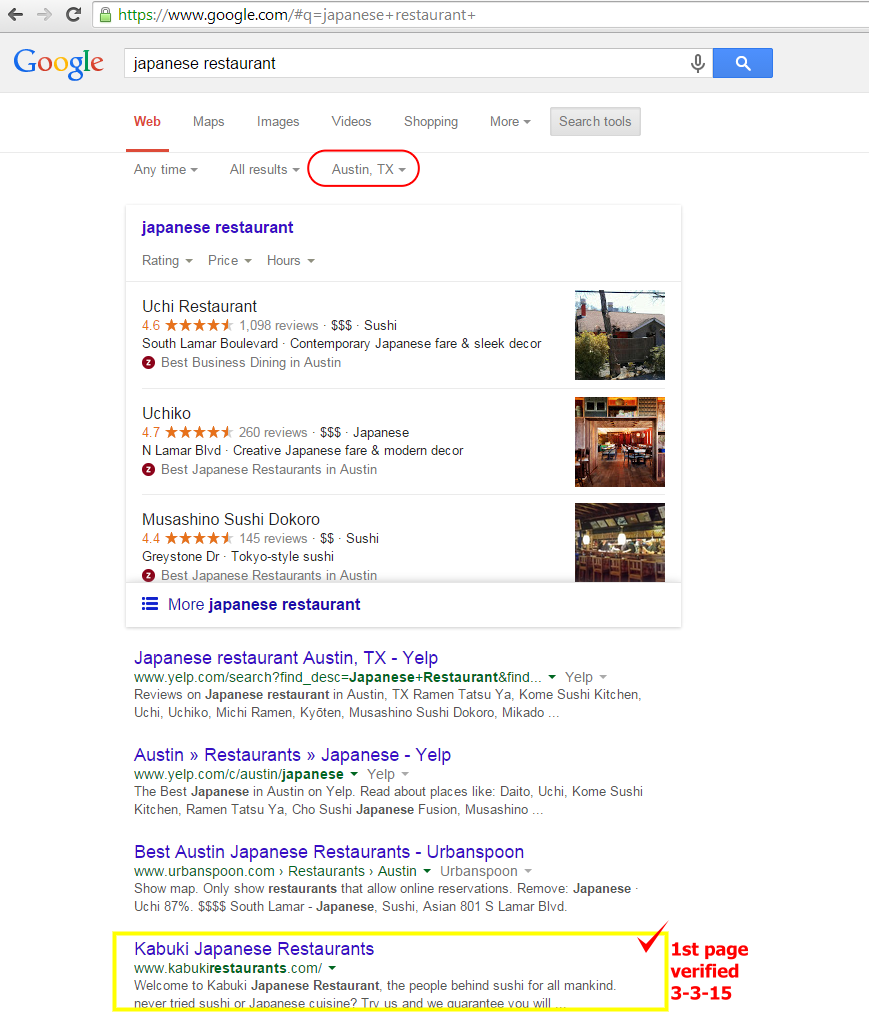Click the www.yelp.com/c/austin/japanese URL text
869x1015 pixels.
(239, 774)
